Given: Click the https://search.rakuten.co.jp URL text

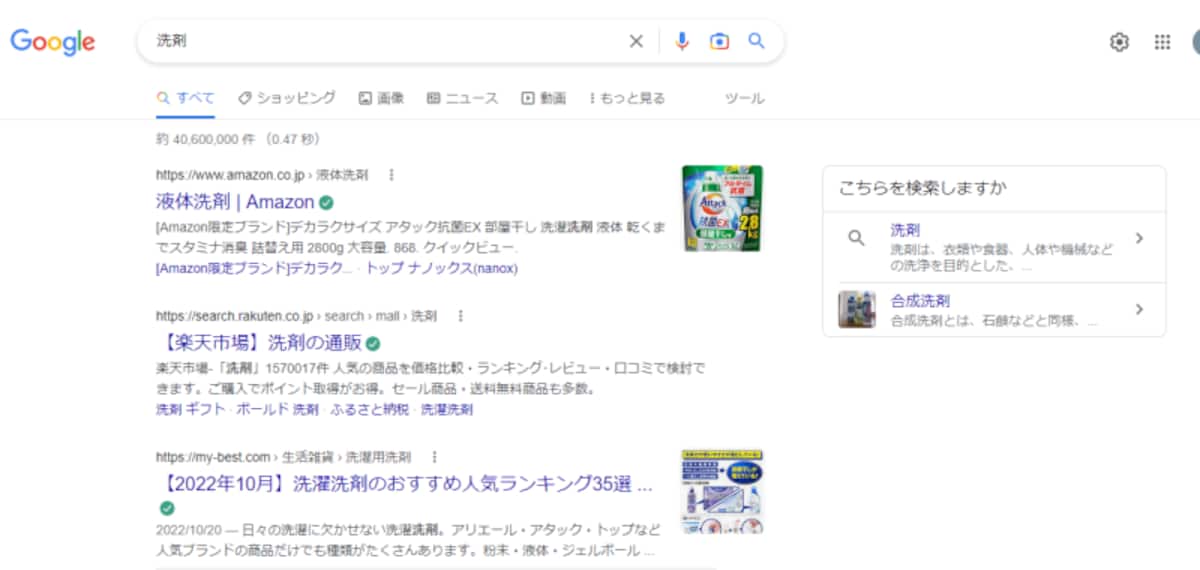Looking at the screenshot, I should (x=235, y=316).
